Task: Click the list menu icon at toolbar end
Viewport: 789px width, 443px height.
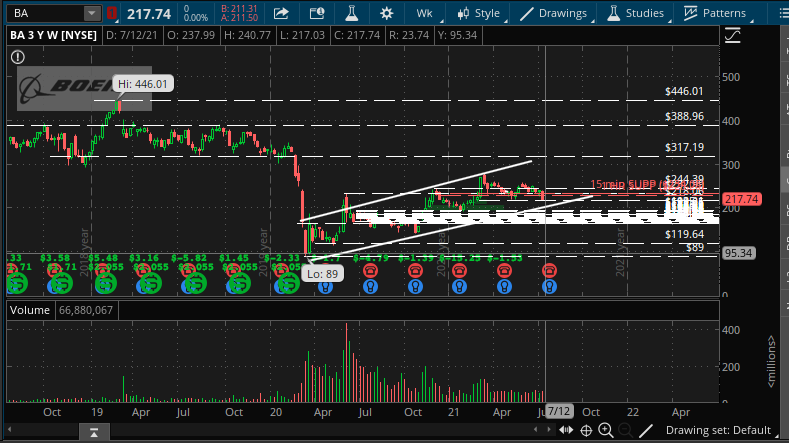Action: [783, 13]
